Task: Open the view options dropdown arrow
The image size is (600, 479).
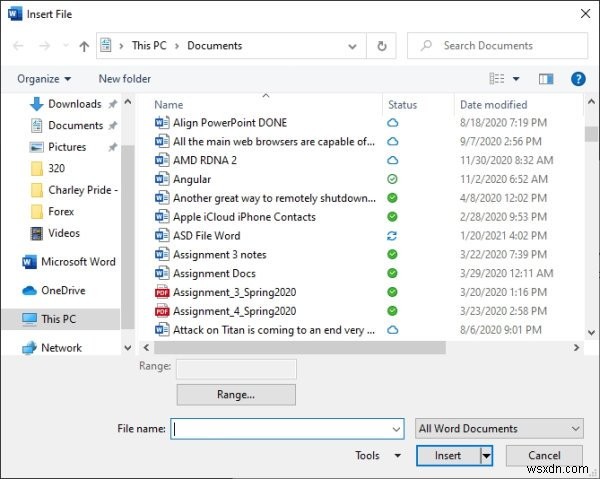Action: pos(516,79)
